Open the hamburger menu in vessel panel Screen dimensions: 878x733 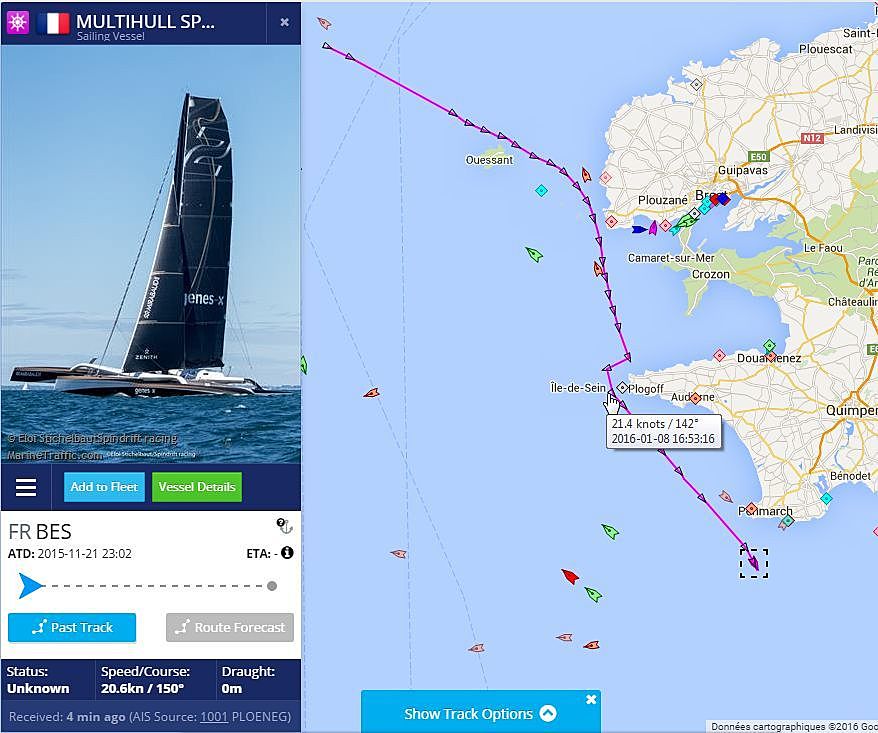coord(26,487)
